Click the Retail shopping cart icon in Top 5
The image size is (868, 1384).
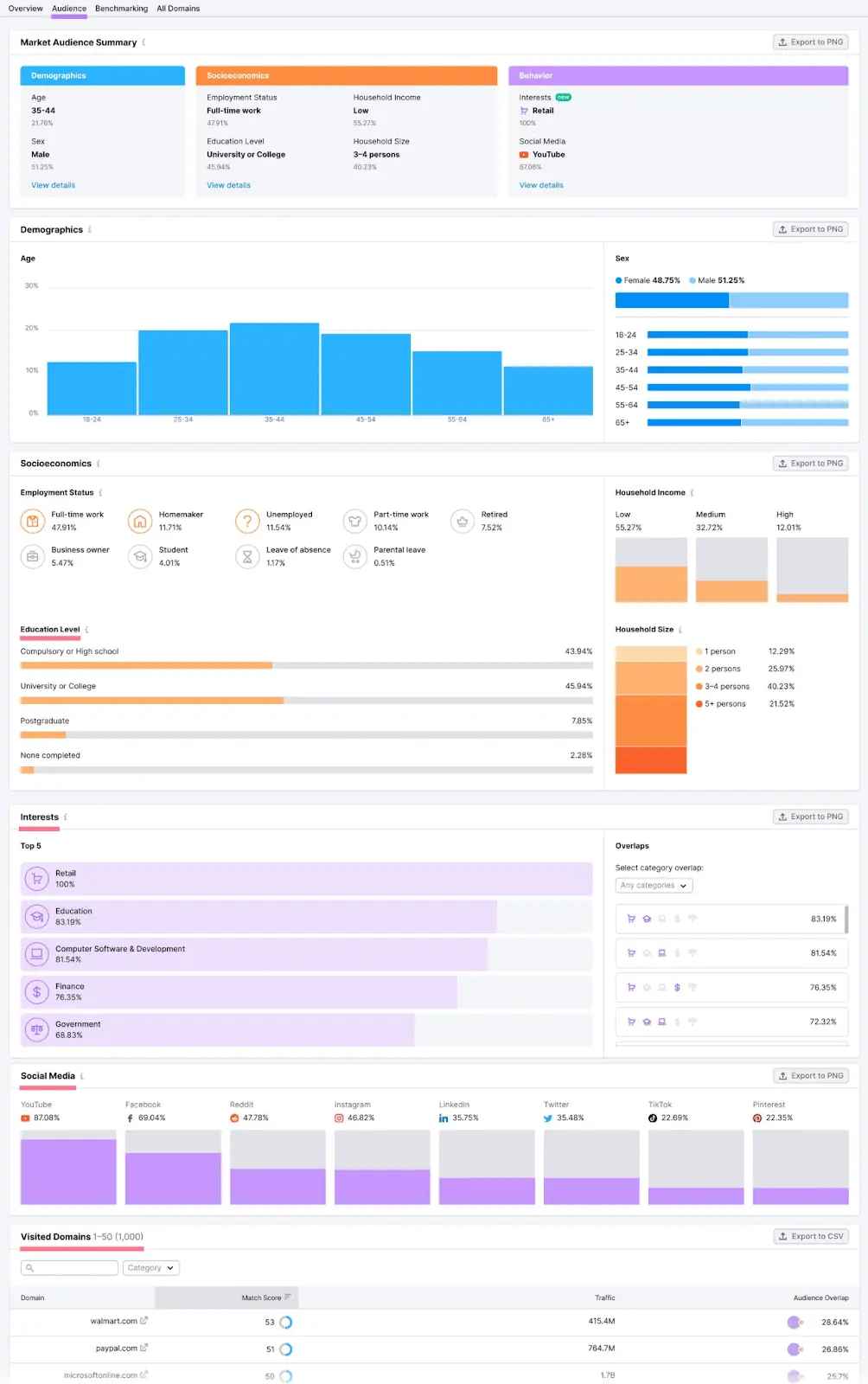pyautogui.click(x=36, y=879)
